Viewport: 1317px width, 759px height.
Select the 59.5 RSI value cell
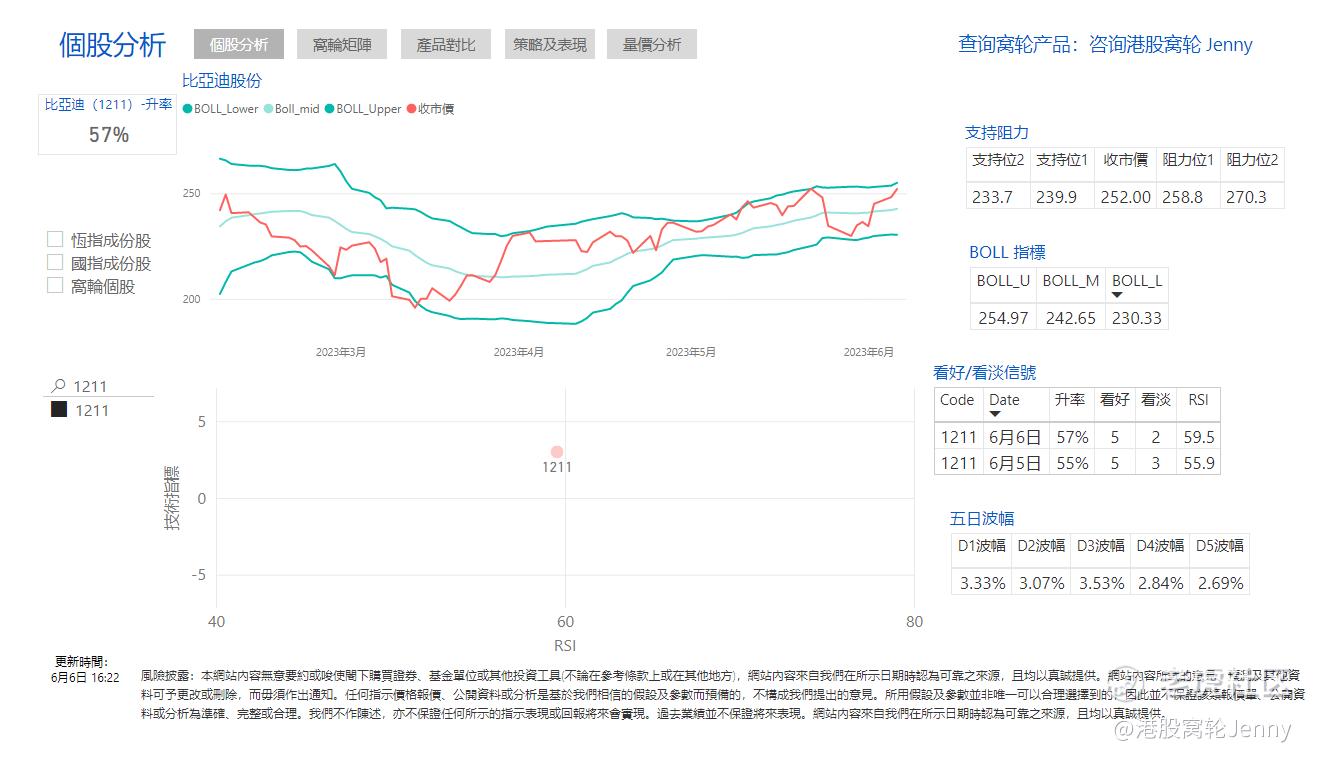[1198, 437]
